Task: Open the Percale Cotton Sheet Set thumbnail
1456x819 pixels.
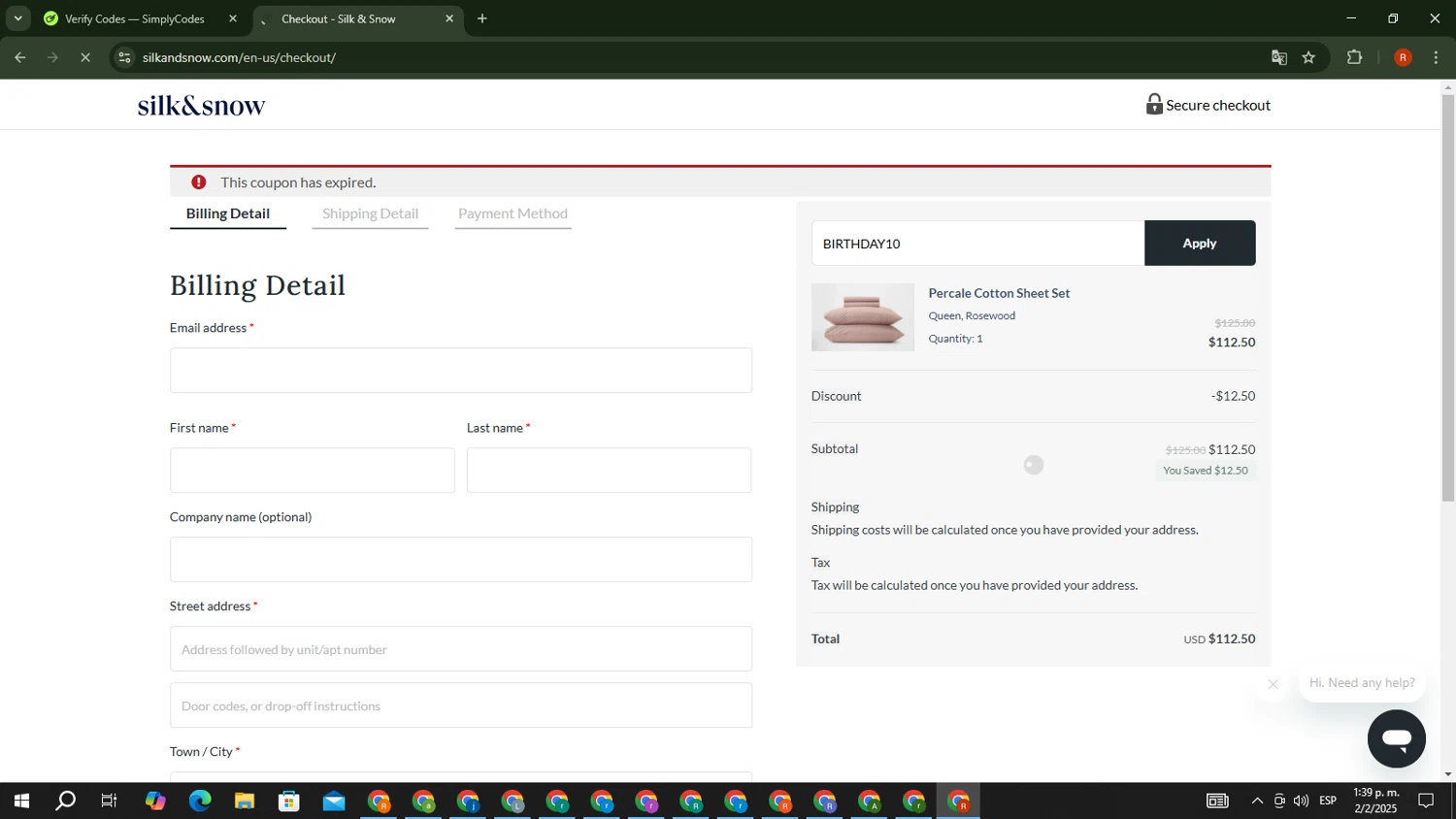Action: (x=863, y=317)
